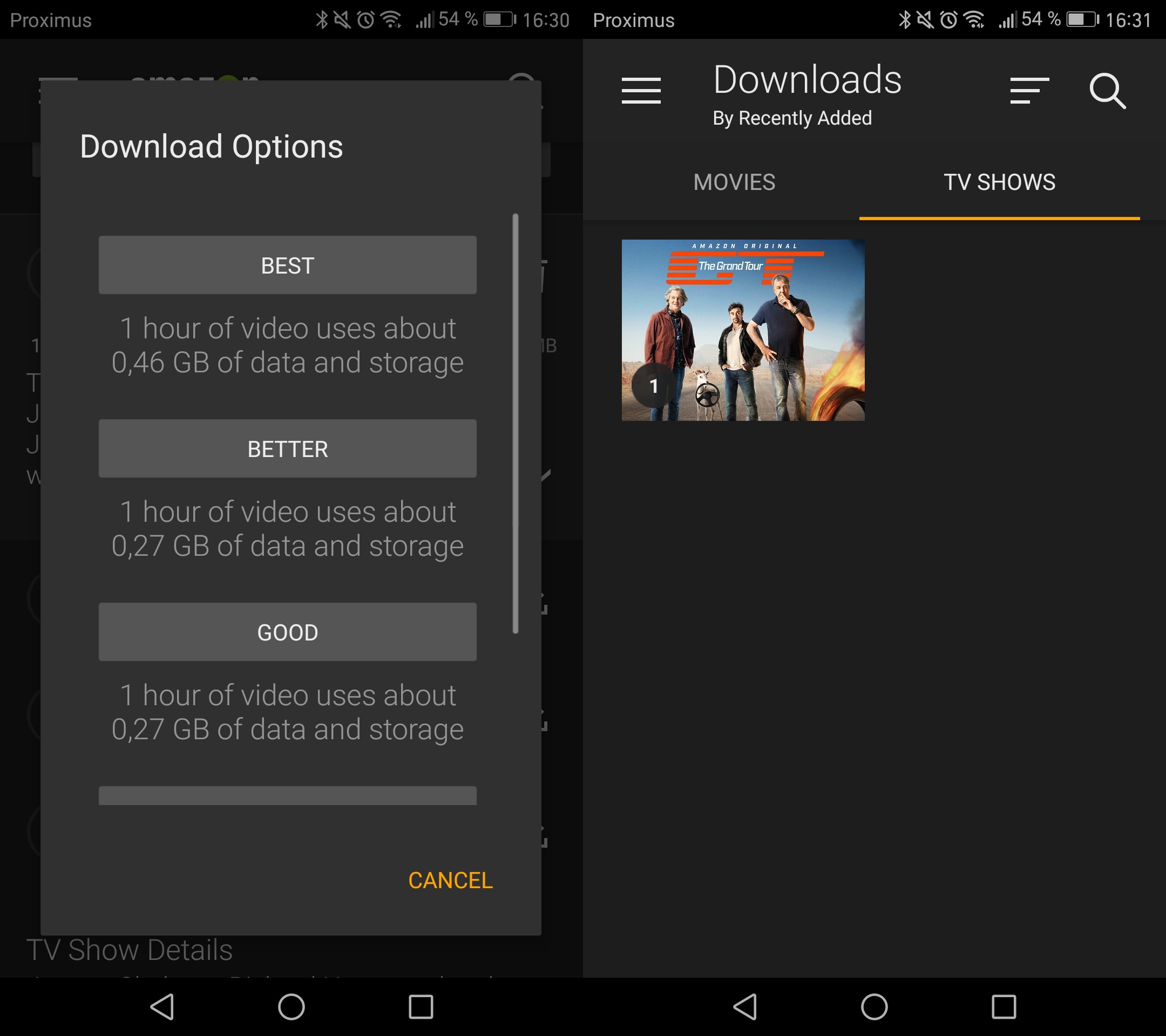Select the TV SHOWS tab
1166x1036 pixels.
point(999,182)
